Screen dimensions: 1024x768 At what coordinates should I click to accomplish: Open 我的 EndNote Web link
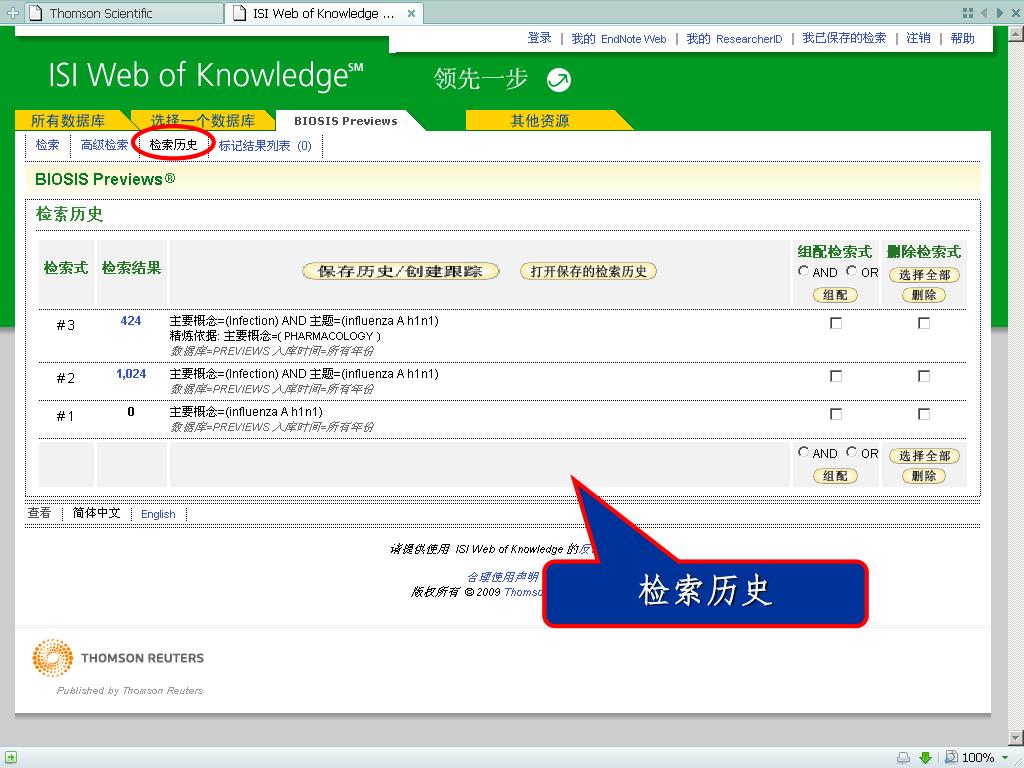click(618, 39)
